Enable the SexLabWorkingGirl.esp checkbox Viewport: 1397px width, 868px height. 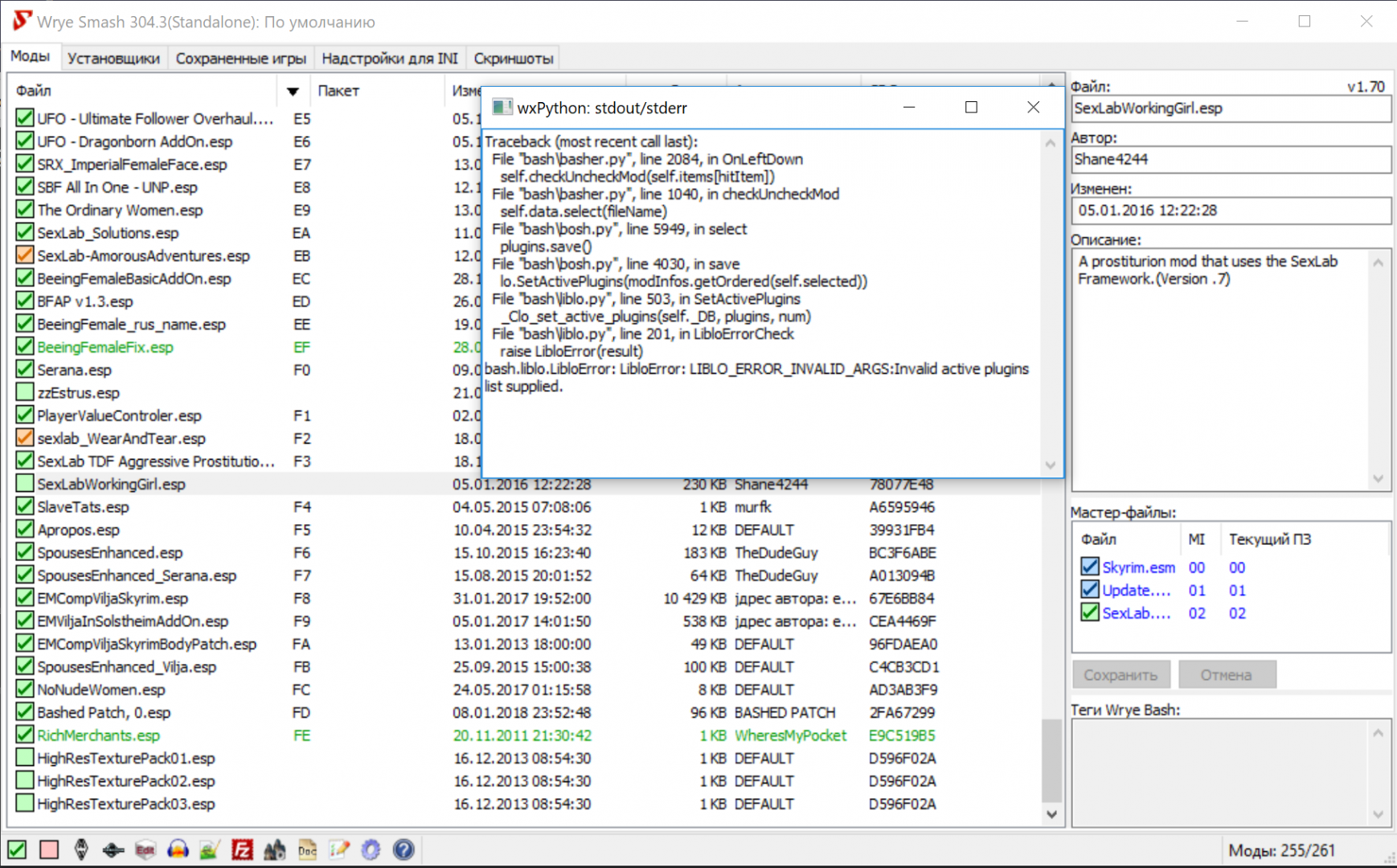(x=25, y=484)
